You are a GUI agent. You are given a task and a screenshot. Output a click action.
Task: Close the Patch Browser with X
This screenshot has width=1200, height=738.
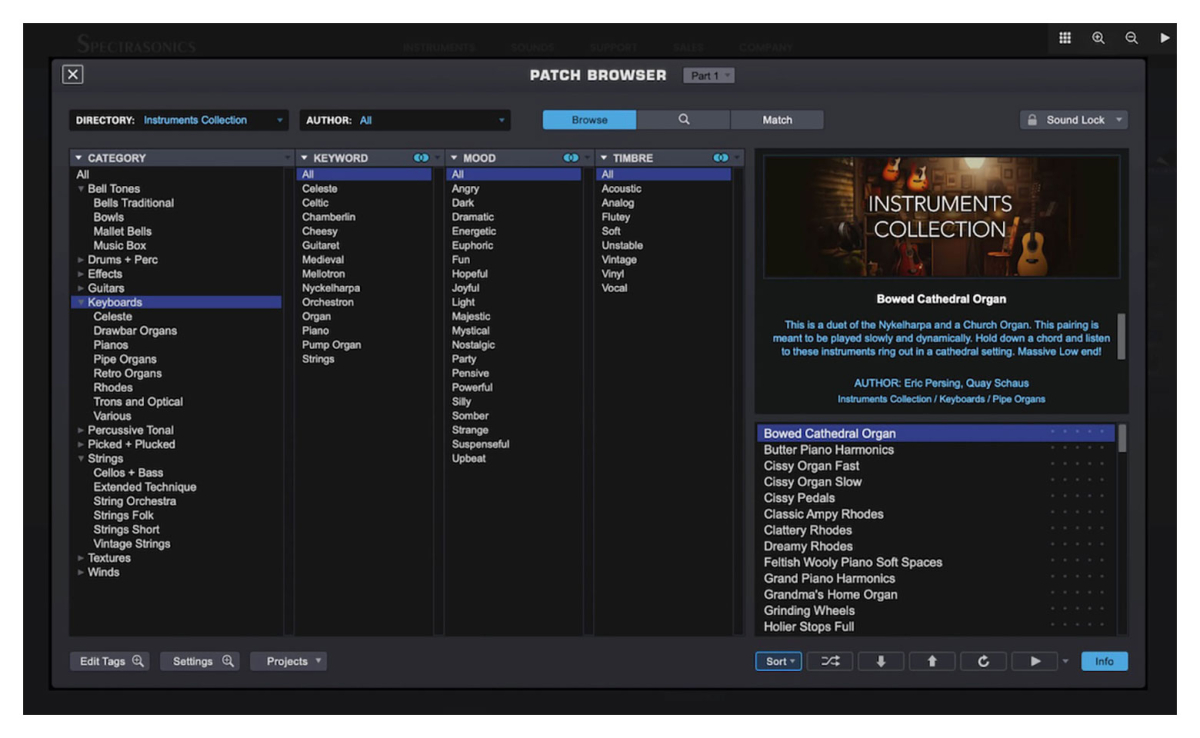(73, 74)
